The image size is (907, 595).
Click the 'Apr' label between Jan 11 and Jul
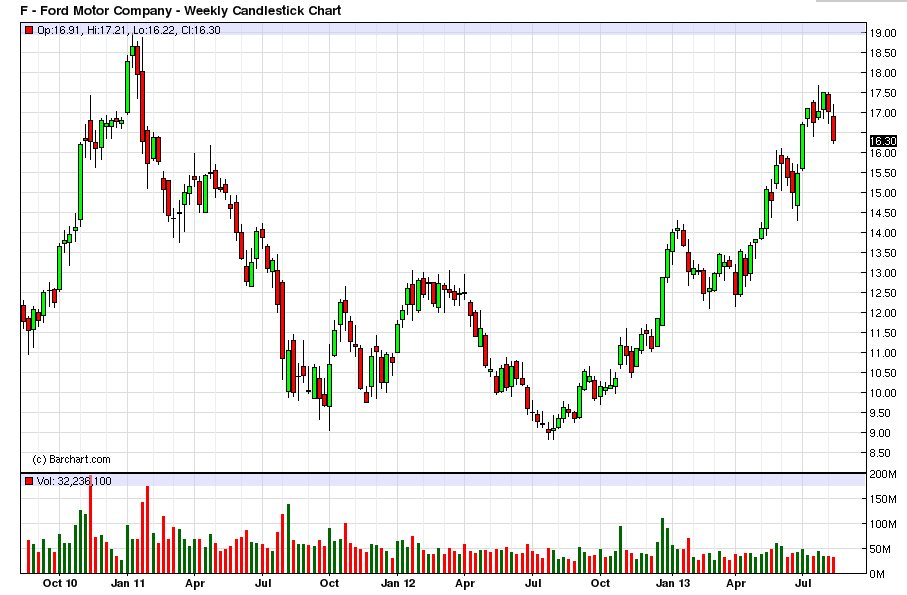click(x=195, y=583)
